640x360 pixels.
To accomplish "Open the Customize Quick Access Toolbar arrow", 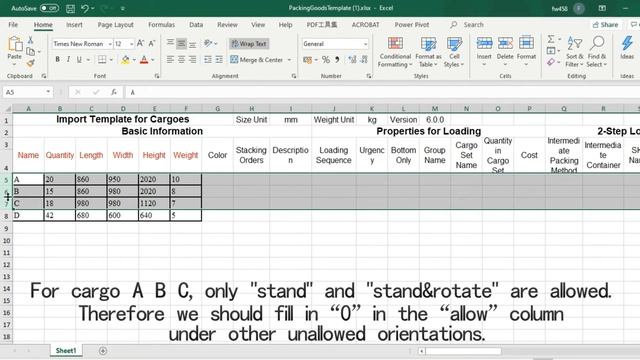I will coord(122,8).
